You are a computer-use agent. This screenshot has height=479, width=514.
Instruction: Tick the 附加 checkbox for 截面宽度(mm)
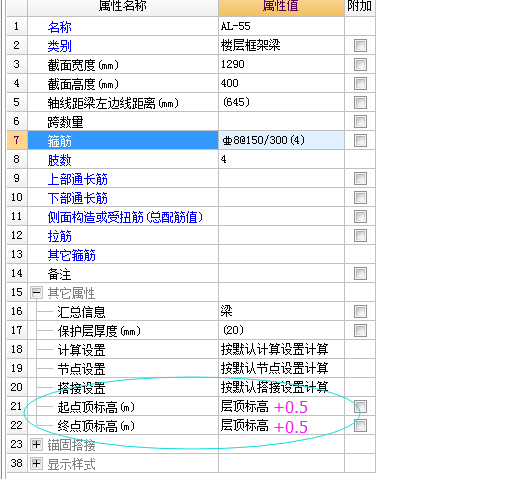coord(360,64)
